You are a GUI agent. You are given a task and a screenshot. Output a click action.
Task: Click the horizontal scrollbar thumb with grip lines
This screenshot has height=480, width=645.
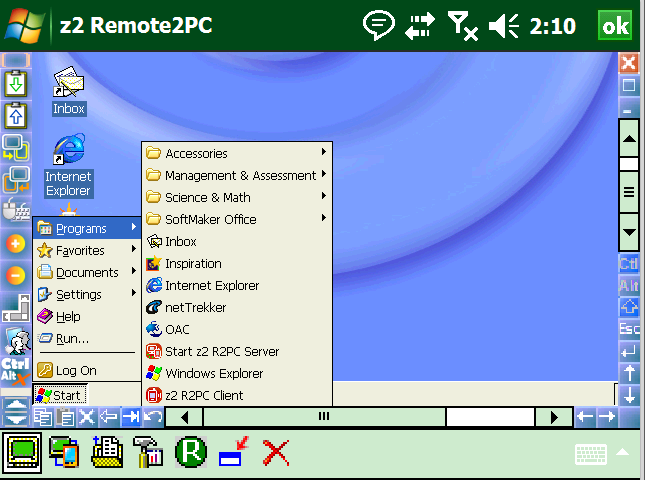click(x=324, y=417)
